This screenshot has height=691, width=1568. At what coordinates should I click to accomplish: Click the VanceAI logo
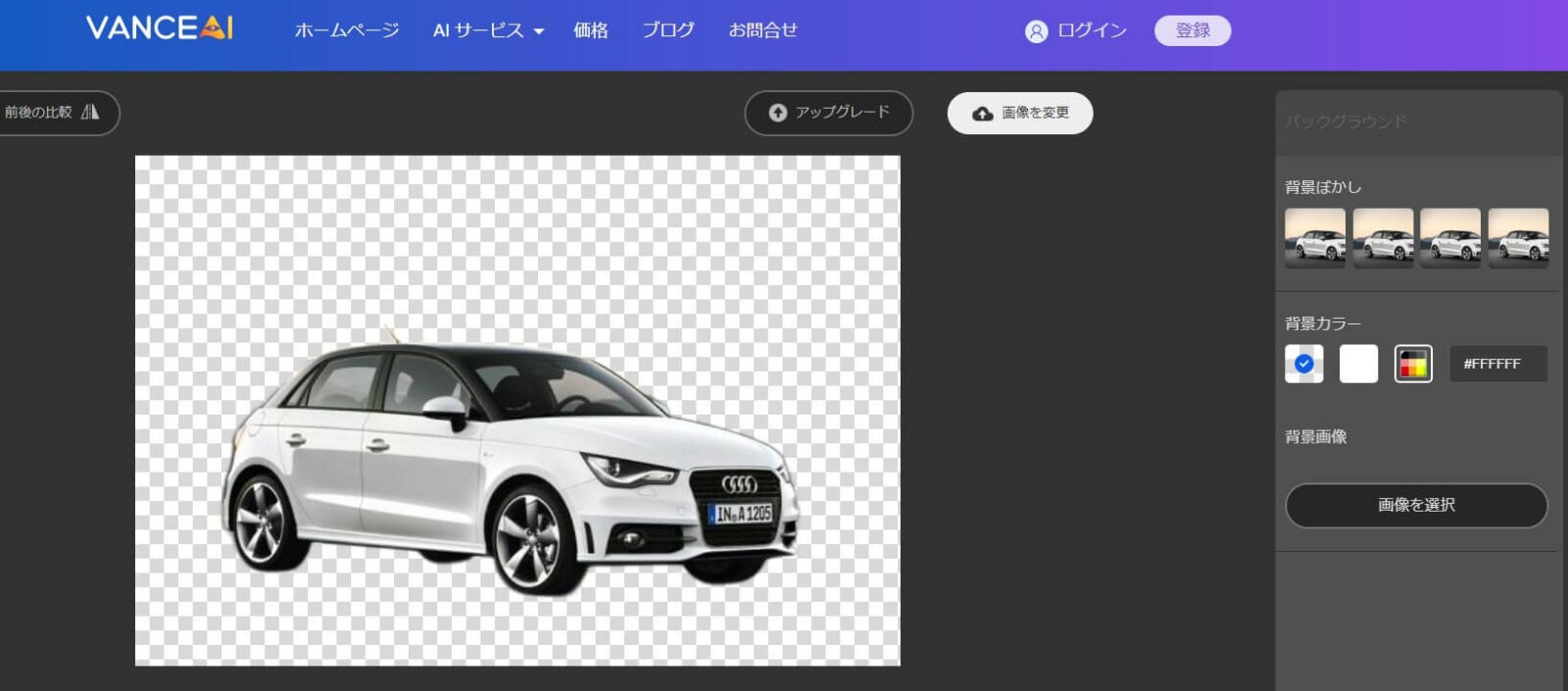tap(160, 28)
